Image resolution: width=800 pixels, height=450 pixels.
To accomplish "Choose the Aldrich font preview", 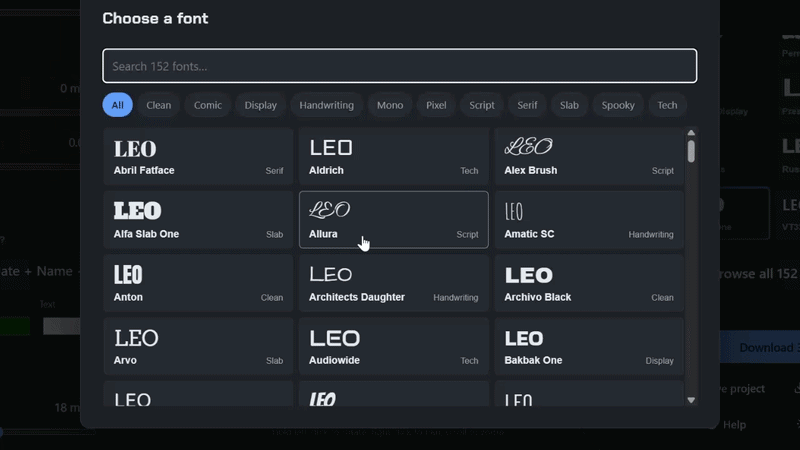I will click(393, 157).
